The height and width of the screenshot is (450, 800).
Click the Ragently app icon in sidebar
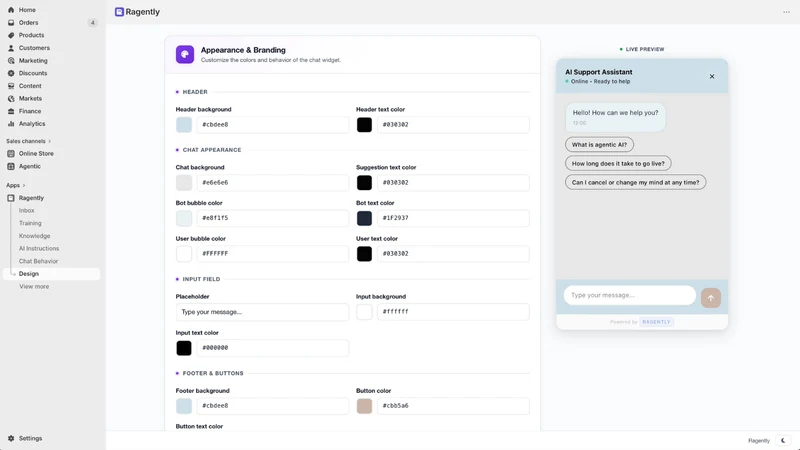(x=11, y=198)
